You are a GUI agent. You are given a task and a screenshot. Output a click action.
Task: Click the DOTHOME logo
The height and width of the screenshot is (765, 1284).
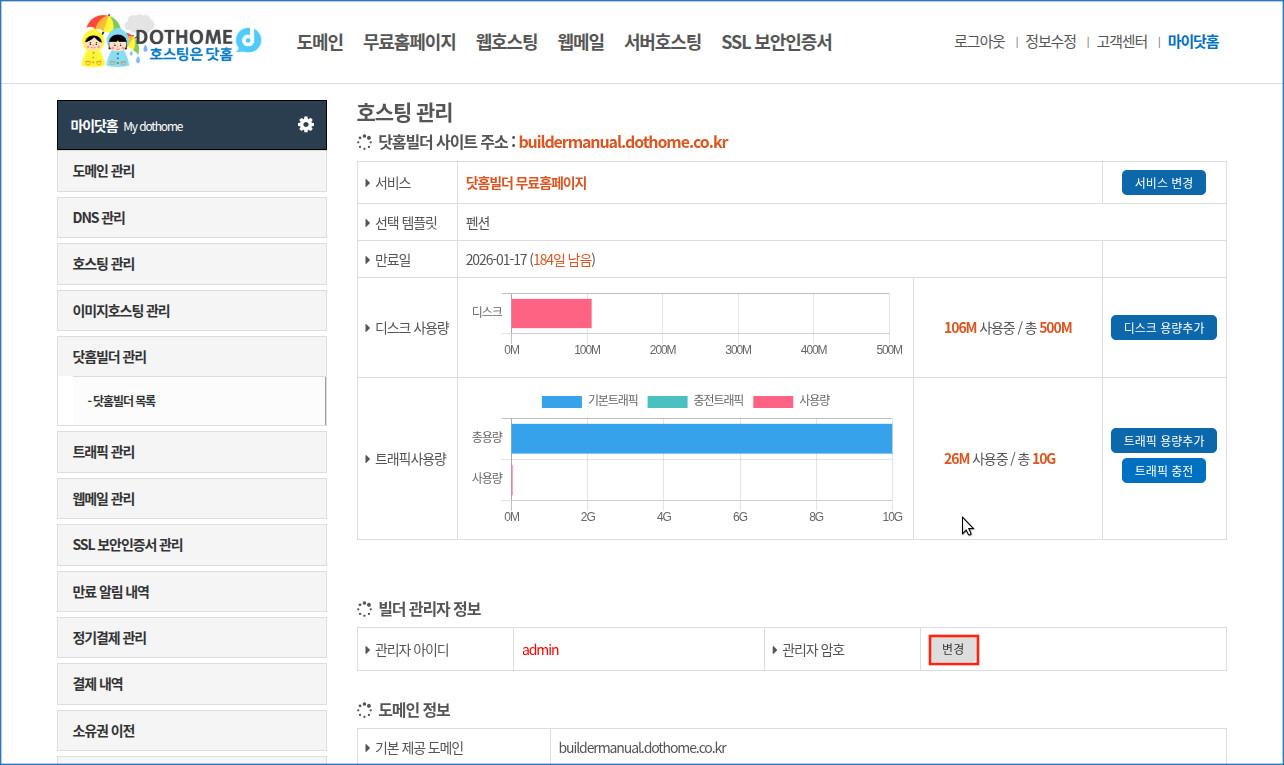point(170,42)
